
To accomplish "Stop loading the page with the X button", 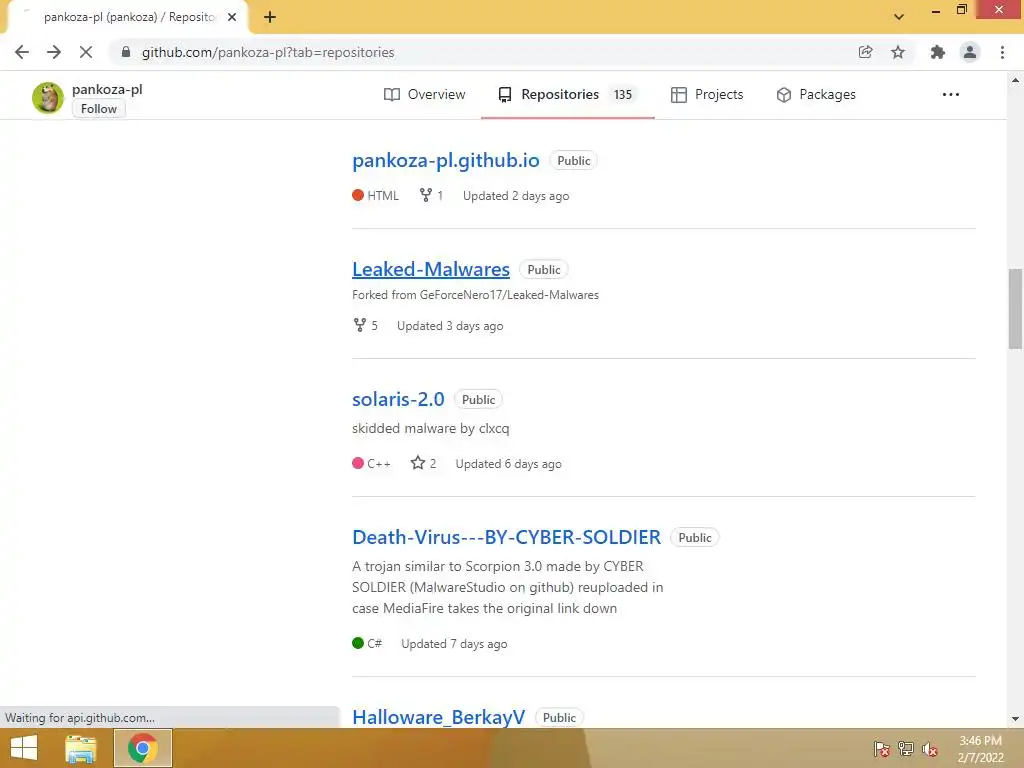I will click(86, 52).
